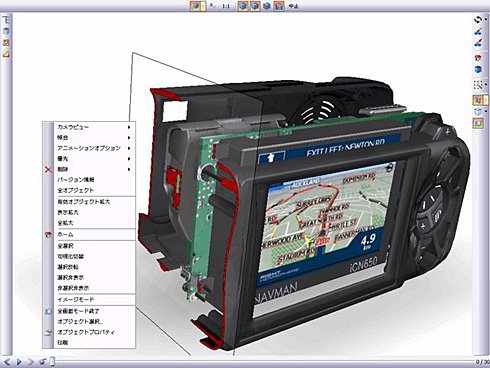Toggle the first highlighted cube icon after 1:1

click(243, 6)
